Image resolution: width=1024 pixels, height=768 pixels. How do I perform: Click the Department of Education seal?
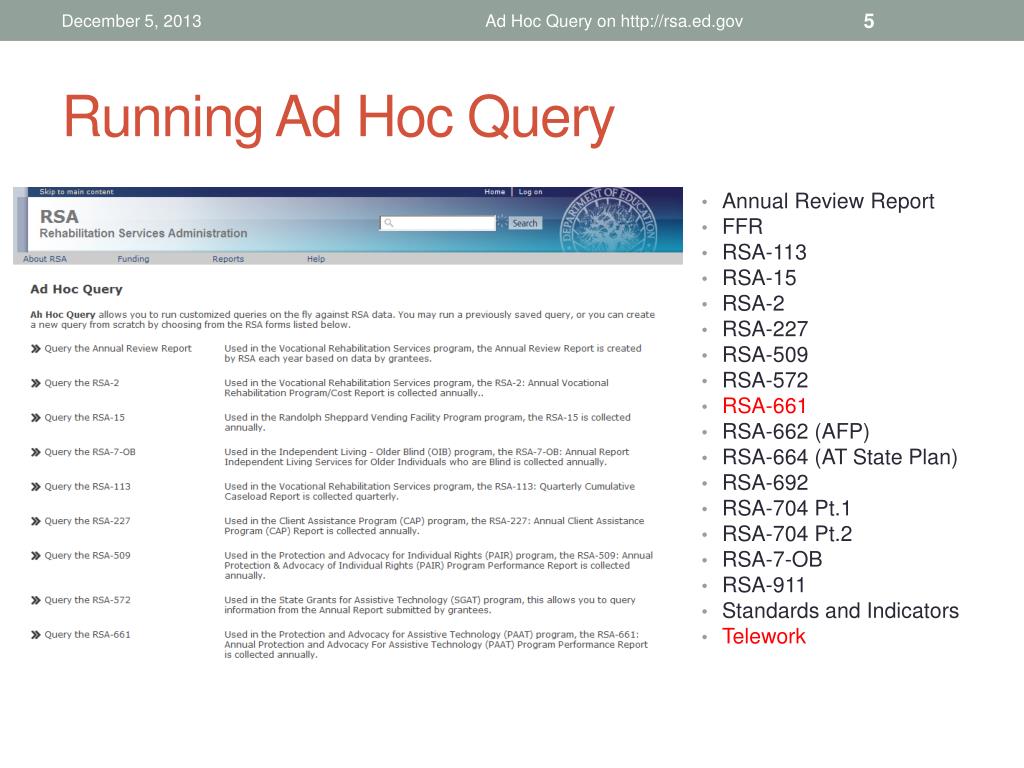pyautogui.click(x=609, y=220)
